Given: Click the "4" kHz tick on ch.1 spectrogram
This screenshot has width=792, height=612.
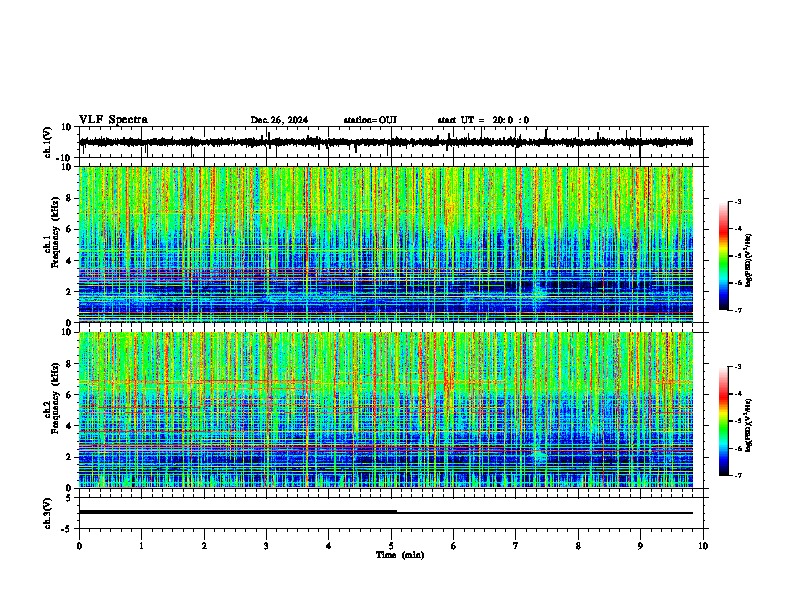Looking at the screenshot, I should coord(69,261).
